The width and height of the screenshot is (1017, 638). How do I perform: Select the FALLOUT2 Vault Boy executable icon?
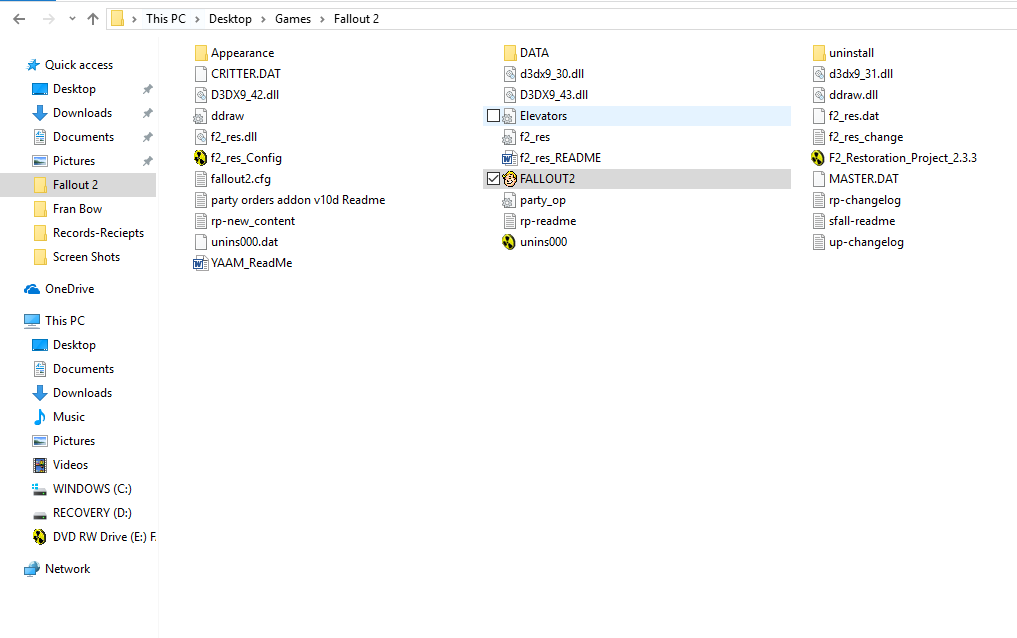click(509, 179)
